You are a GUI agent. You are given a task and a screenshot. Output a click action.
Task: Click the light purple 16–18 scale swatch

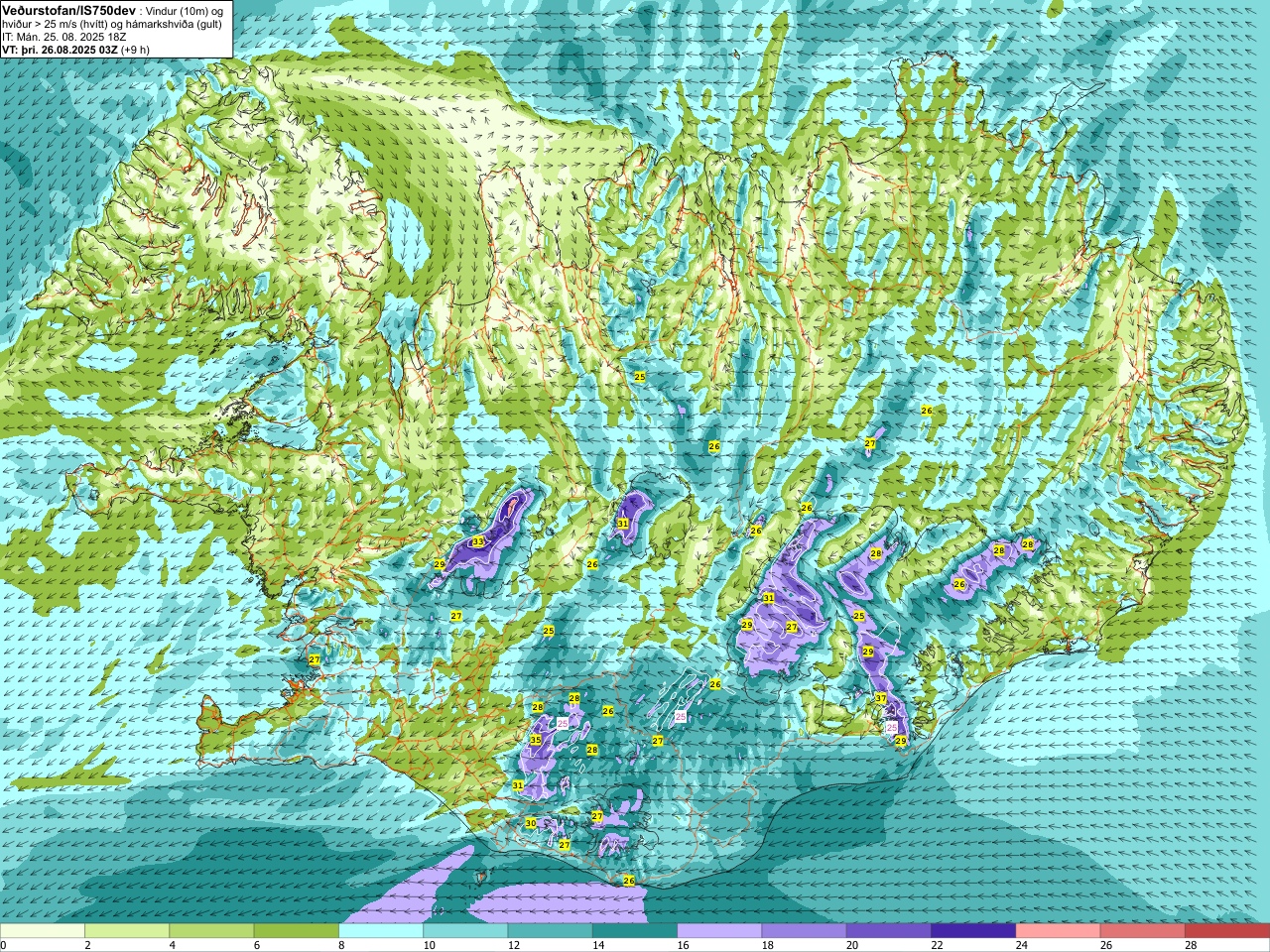(719, 931)
